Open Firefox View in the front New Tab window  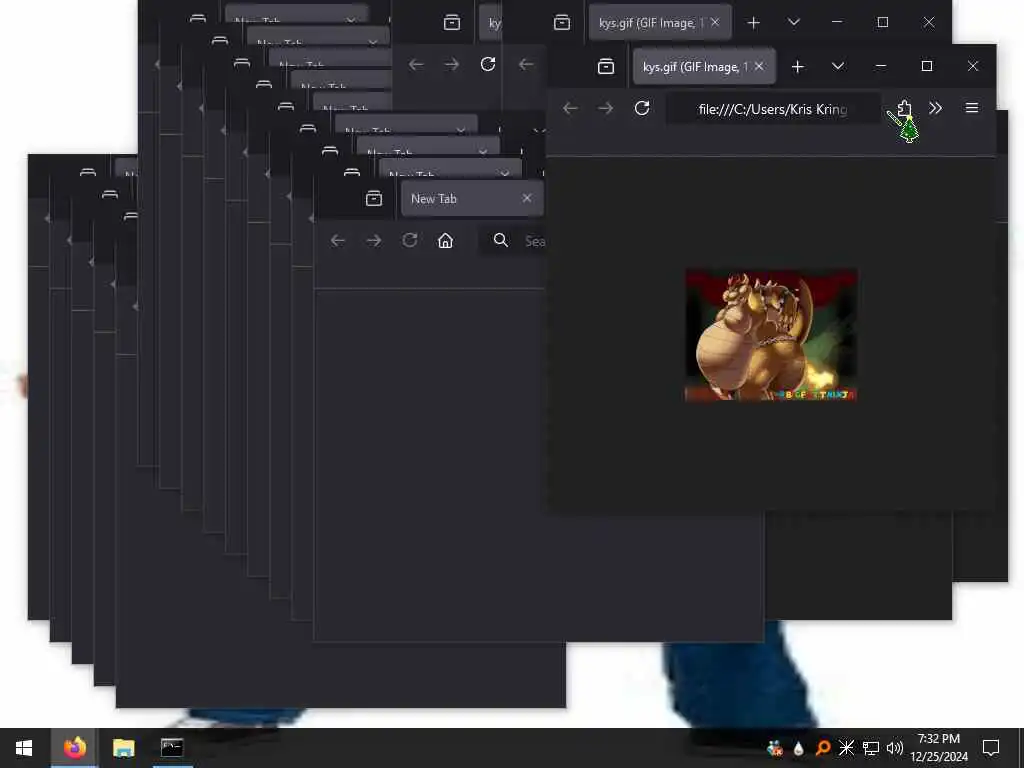[x=374, y=199]
